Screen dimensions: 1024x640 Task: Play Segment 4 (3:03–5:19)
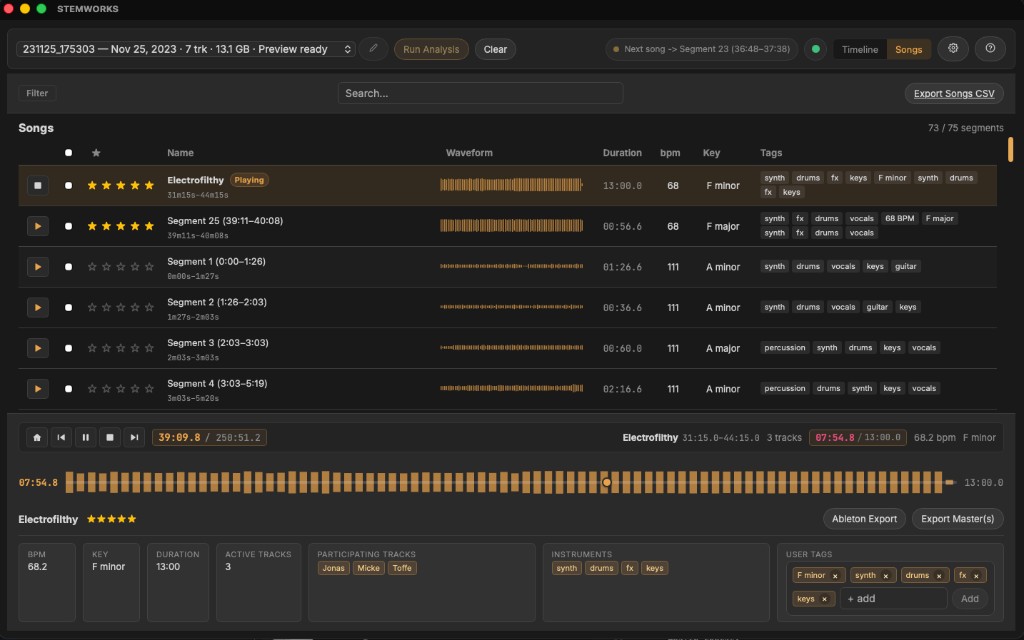[x=38, y=389]
